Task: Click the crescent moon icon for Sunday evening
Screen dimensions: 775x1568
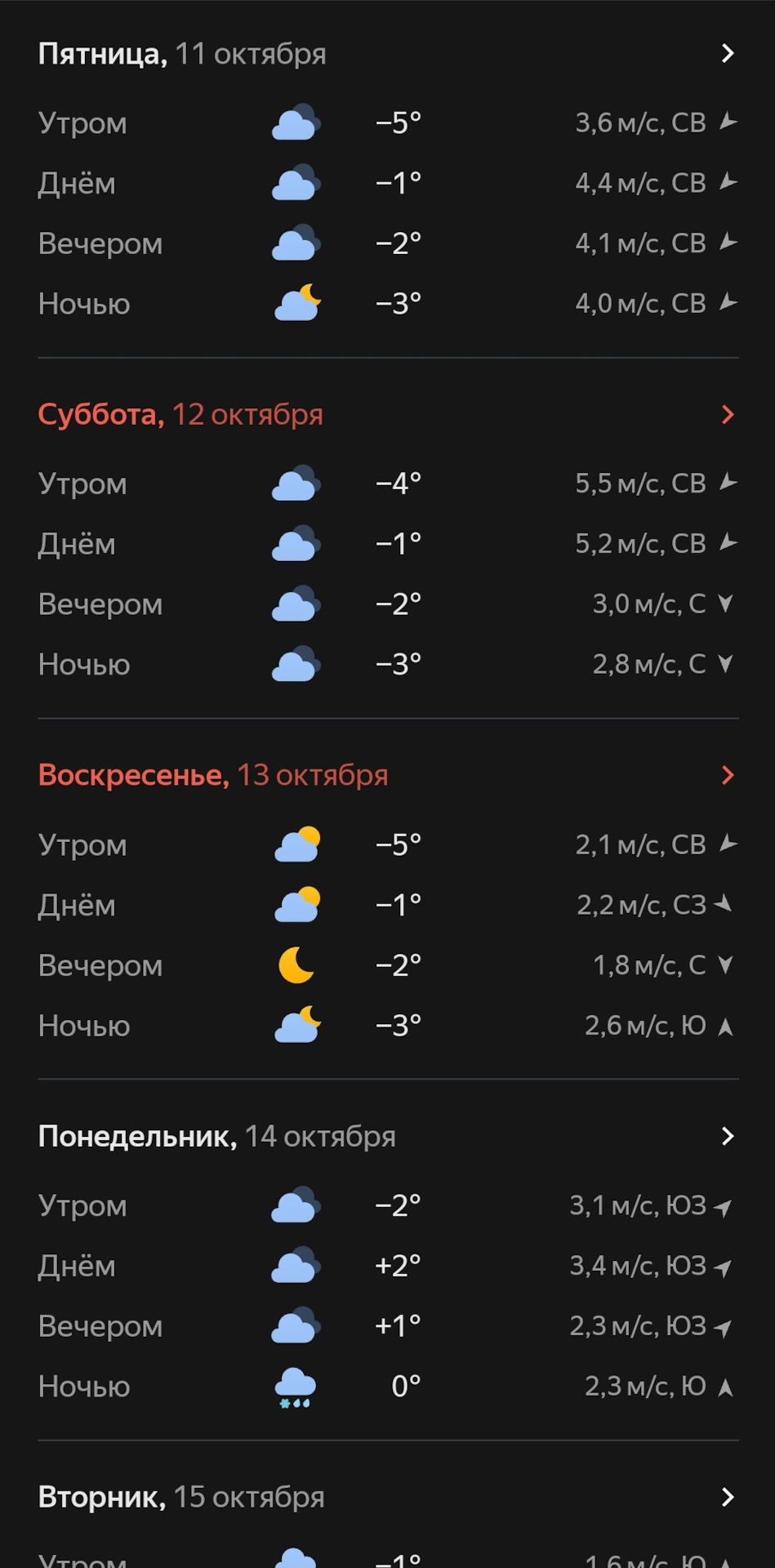Action: click(296, 965)
